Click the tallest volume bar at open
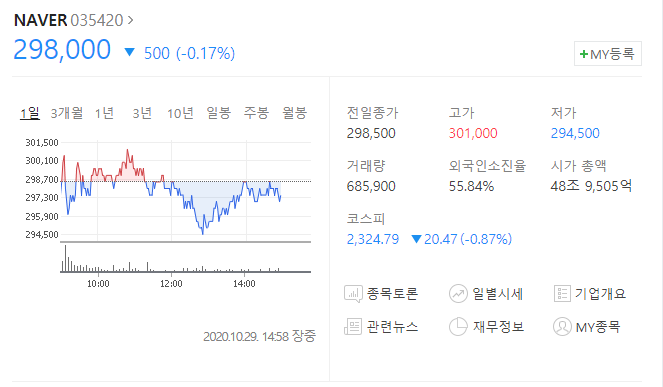The height and width of the screenshot is (387, 663). click(x=66, y=258)
